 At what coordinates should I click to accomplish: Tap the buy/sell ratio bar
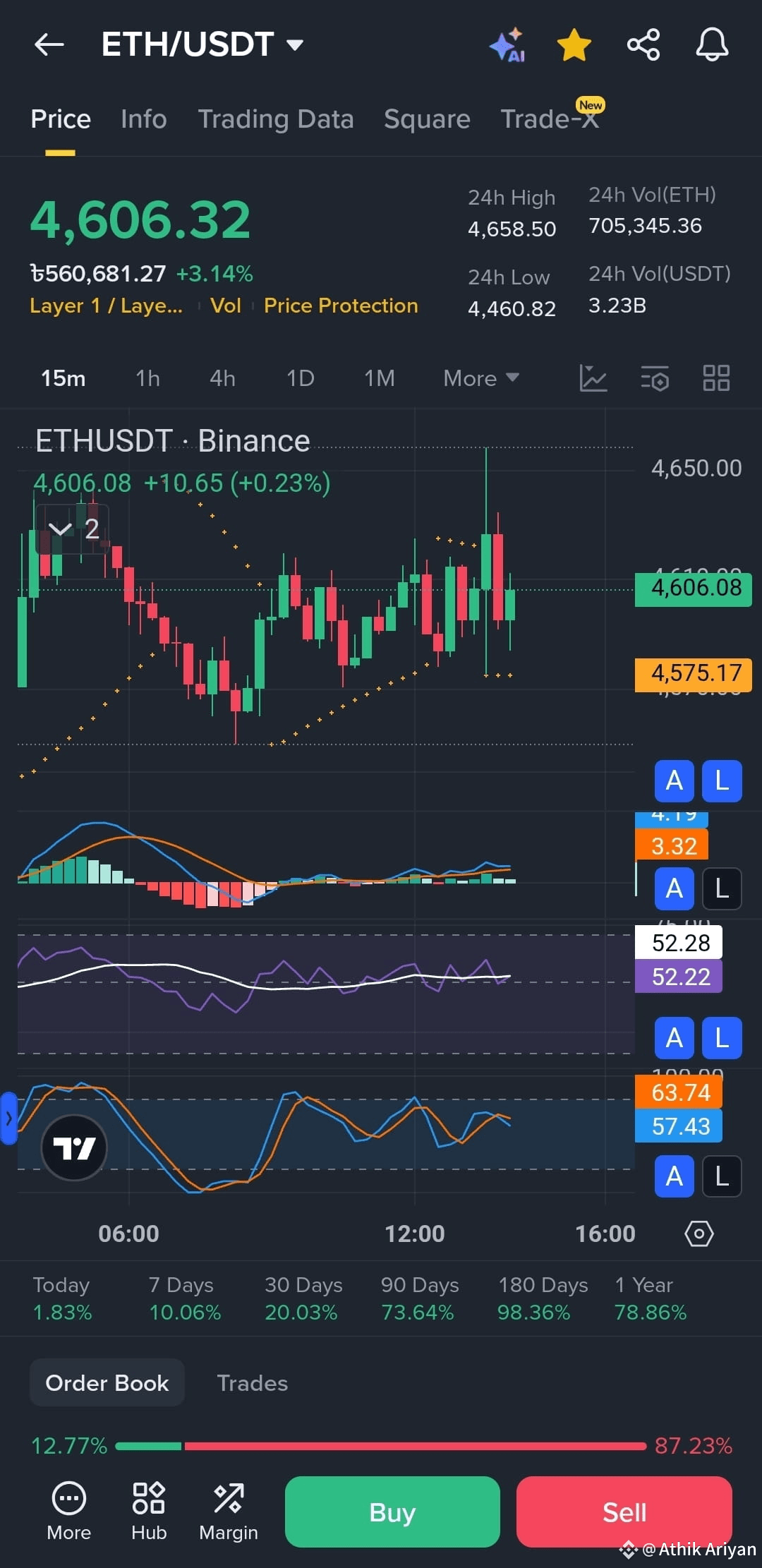(381, 1446)
